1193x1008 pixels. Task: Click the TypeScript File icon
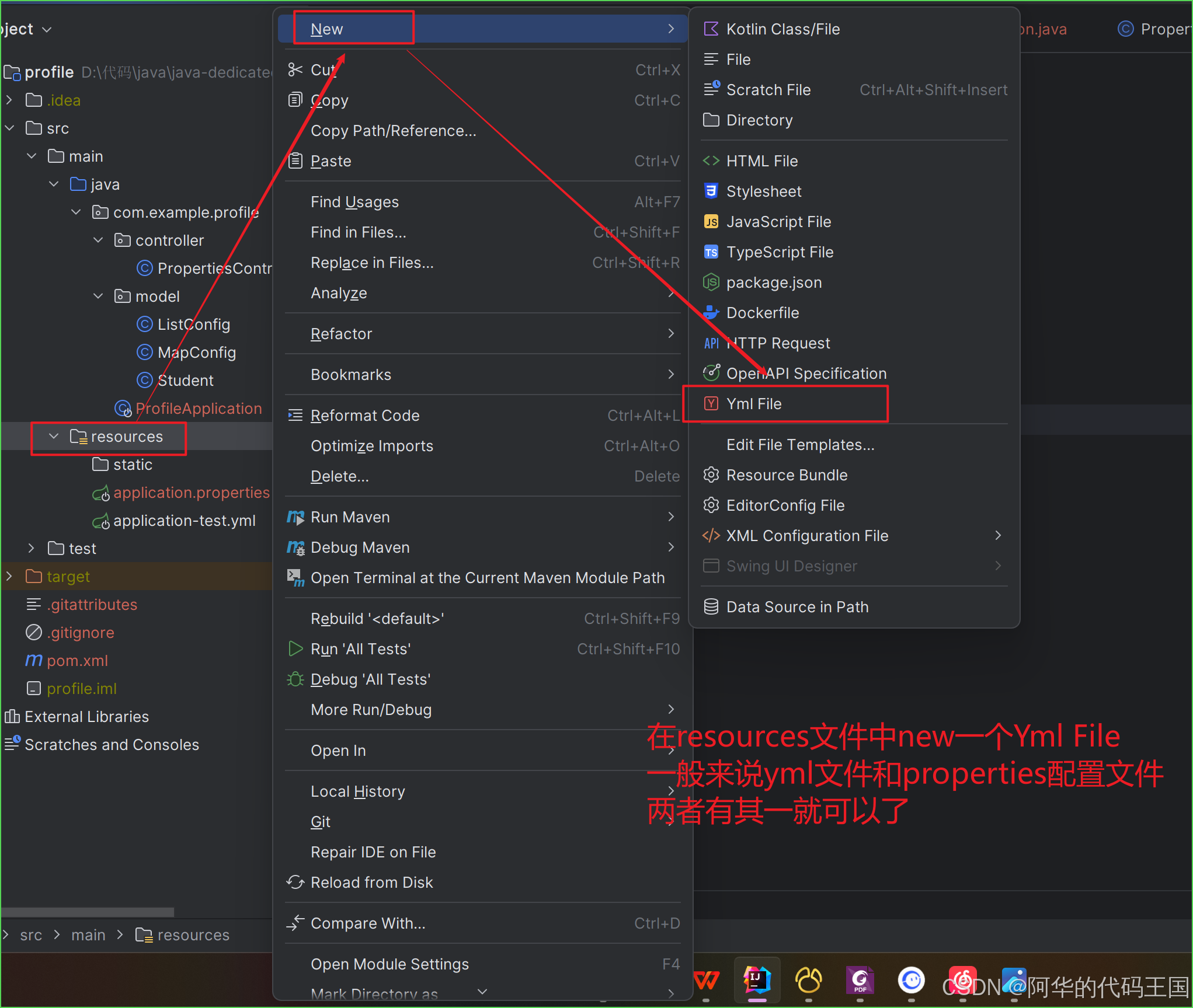pos(711,252)
